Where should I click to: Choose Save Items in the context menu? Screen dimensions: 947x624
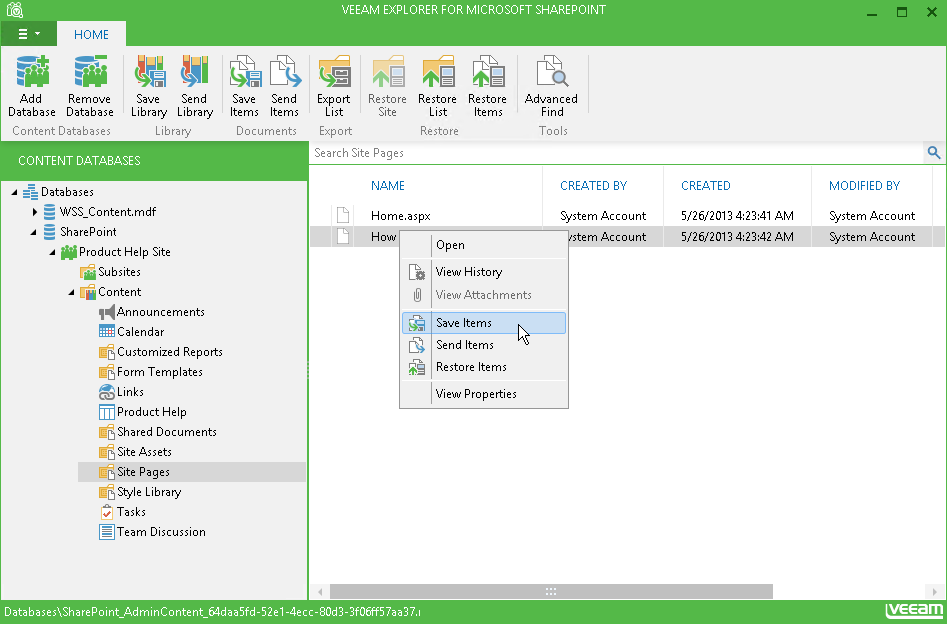pos(484,323)
